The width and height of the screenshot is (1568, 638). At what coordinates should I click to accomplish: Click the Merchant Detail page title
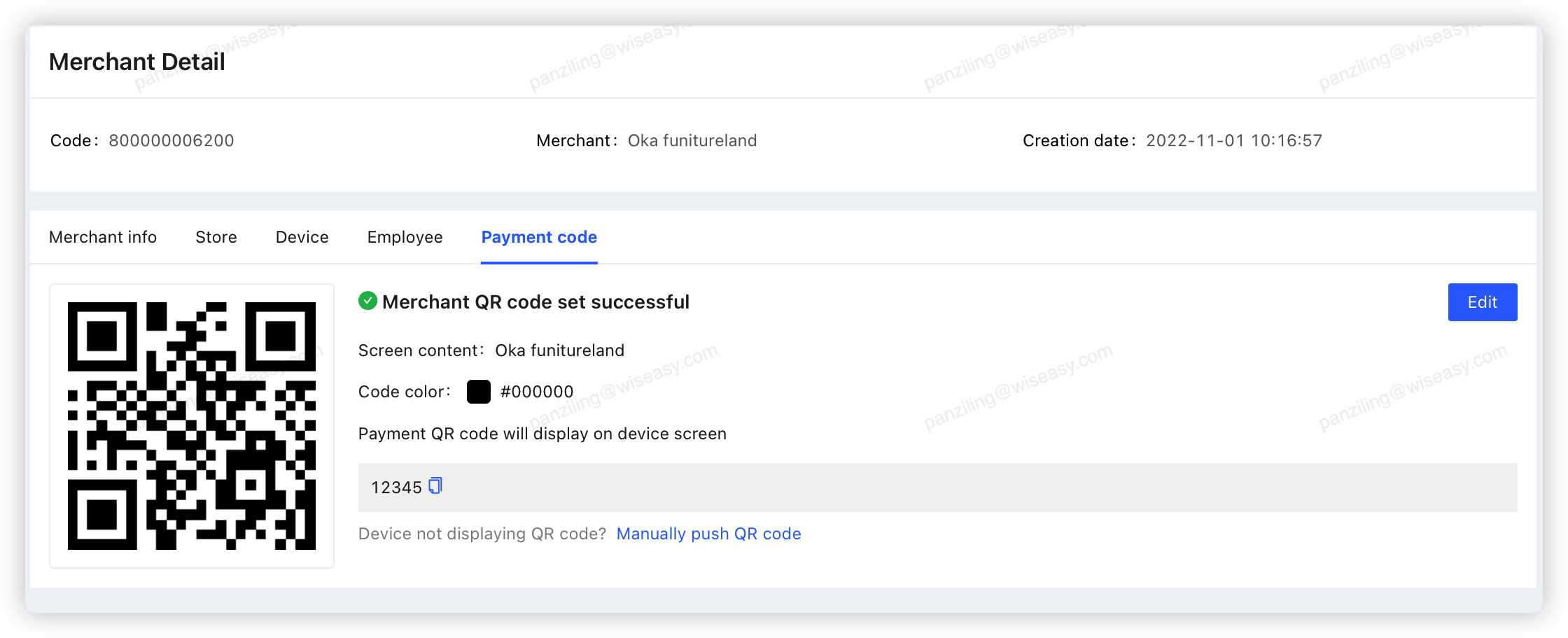click(x=136, y=62)
